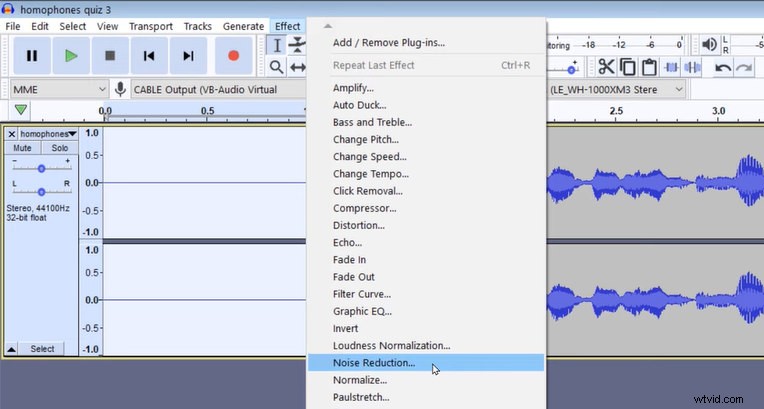Click the Redo arrow icon
This screenshot has height=409, width=764.
pyautogui.click(x=744, y=67)
